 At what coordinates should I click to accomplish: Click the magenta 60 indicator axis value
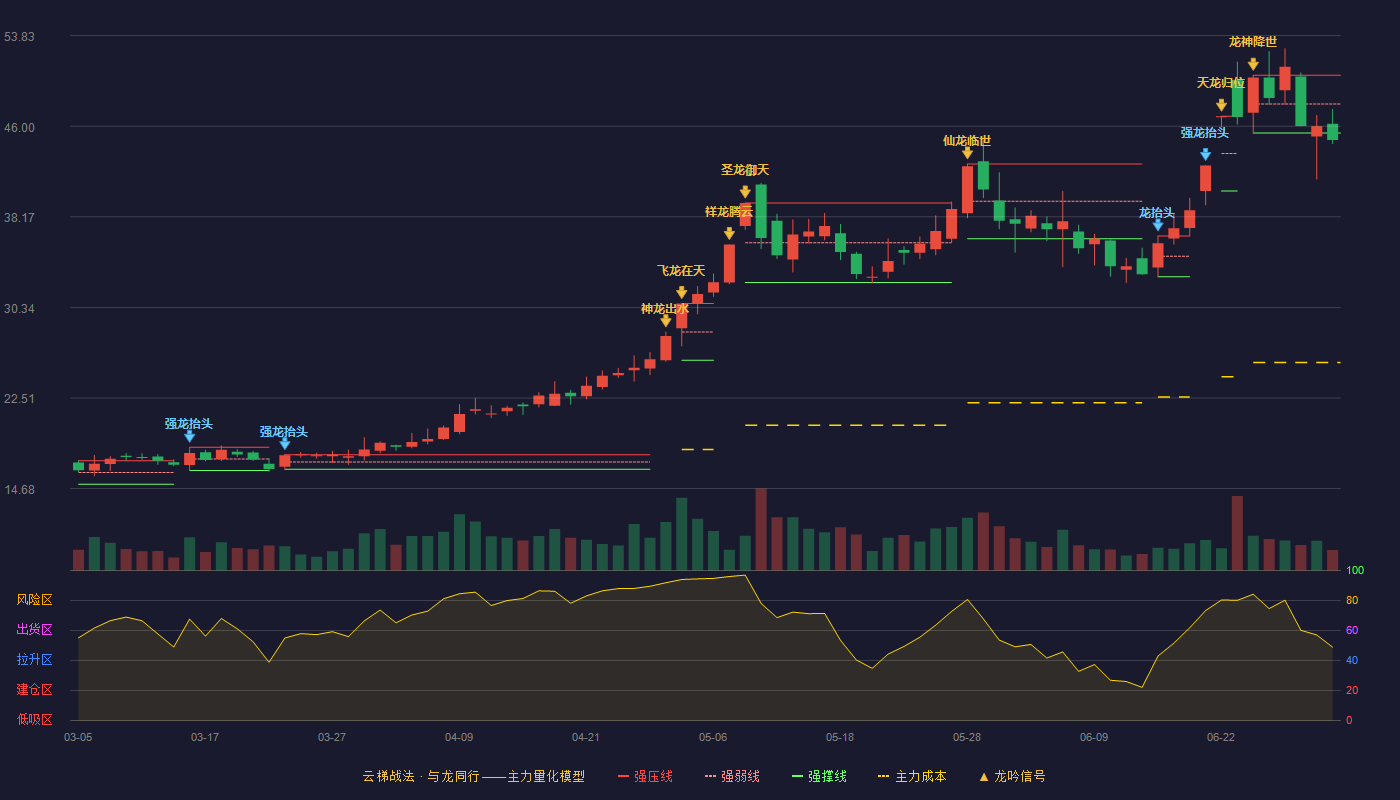click(1352, 630)
